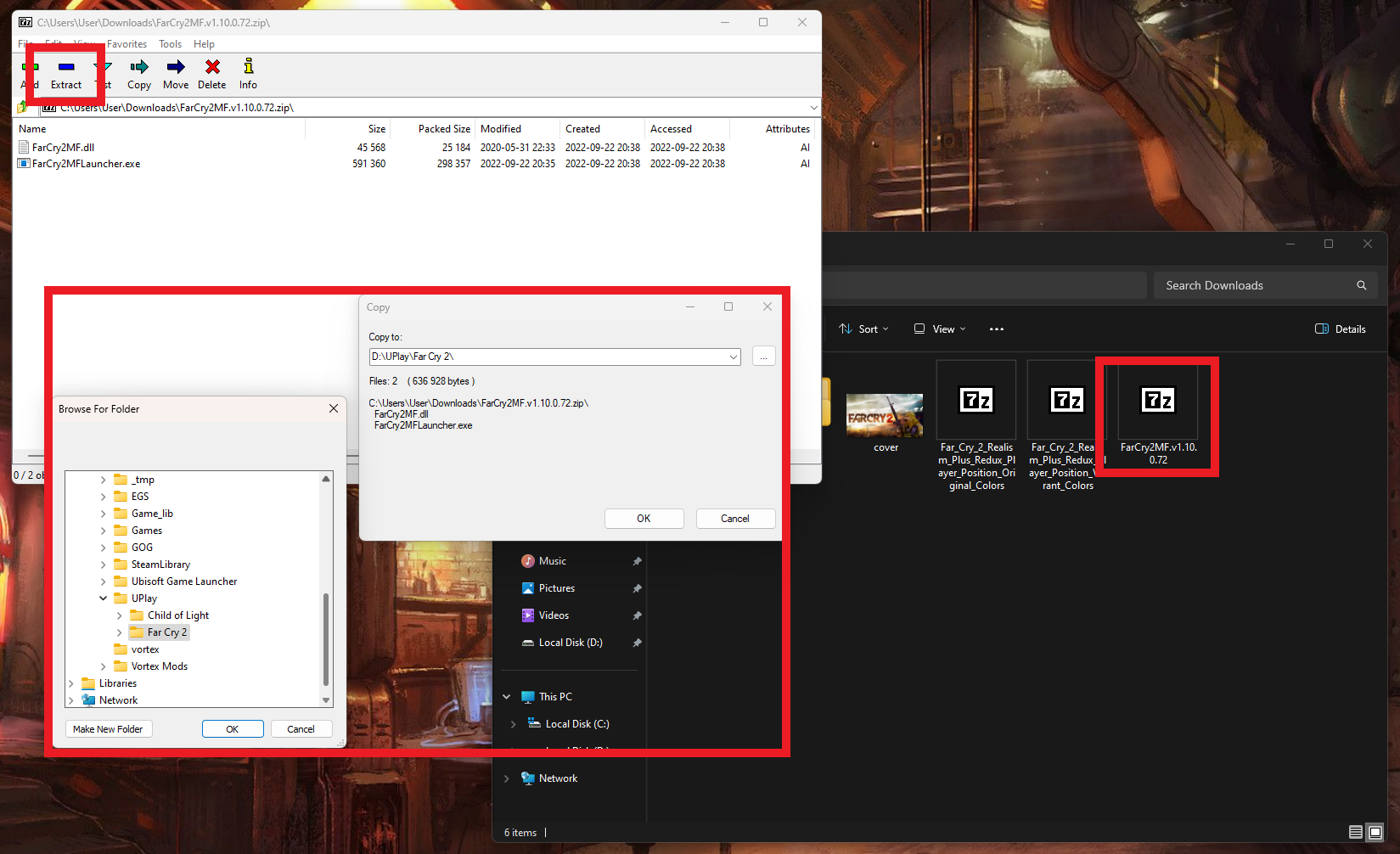Select Far_Cry_2_Realism_Plus_Redux Original_Colors archive

pos(976,425)
